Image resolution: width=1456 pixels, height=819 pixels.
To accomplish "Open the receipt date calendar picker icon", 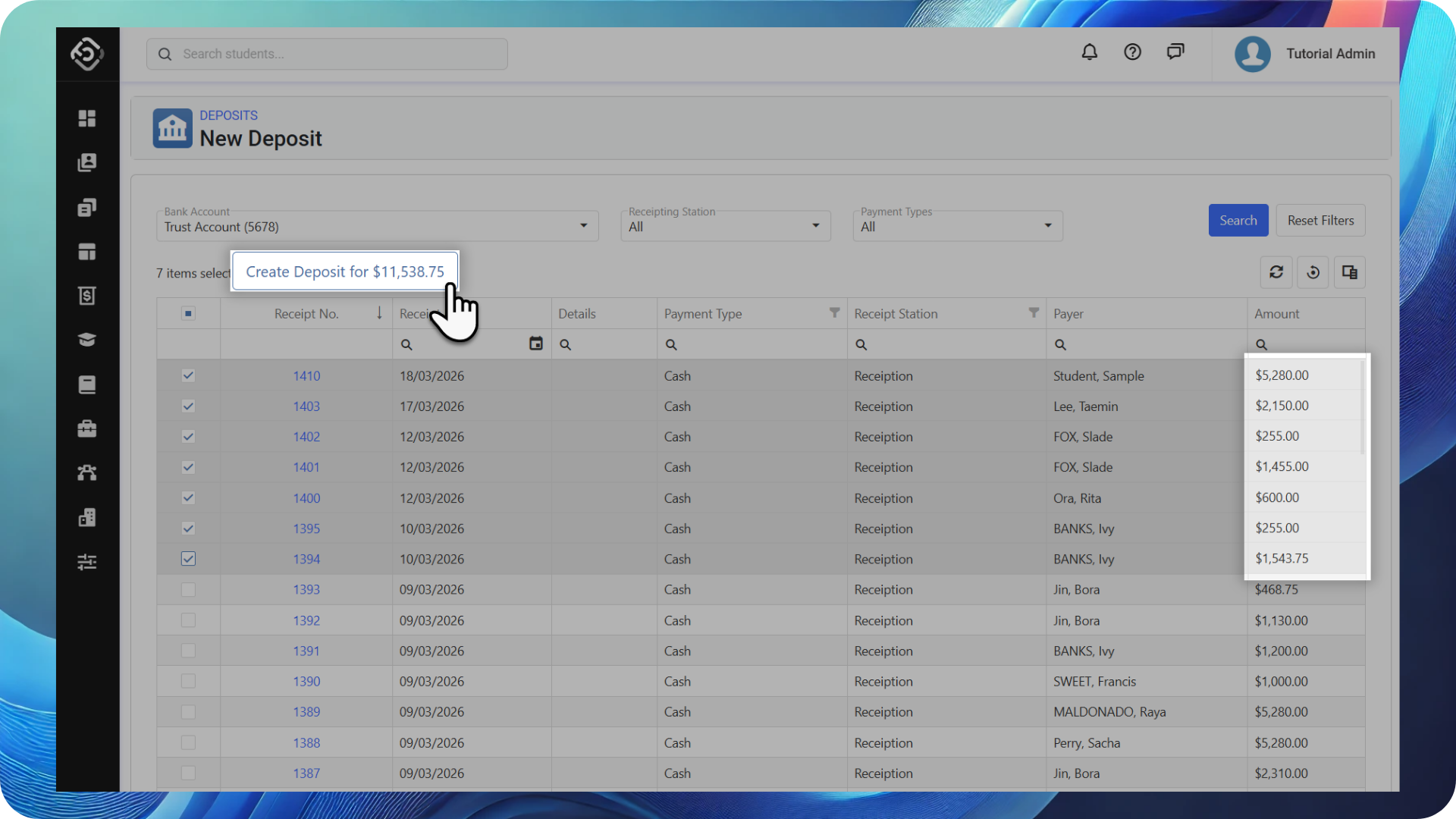I will tap(535, 344).
